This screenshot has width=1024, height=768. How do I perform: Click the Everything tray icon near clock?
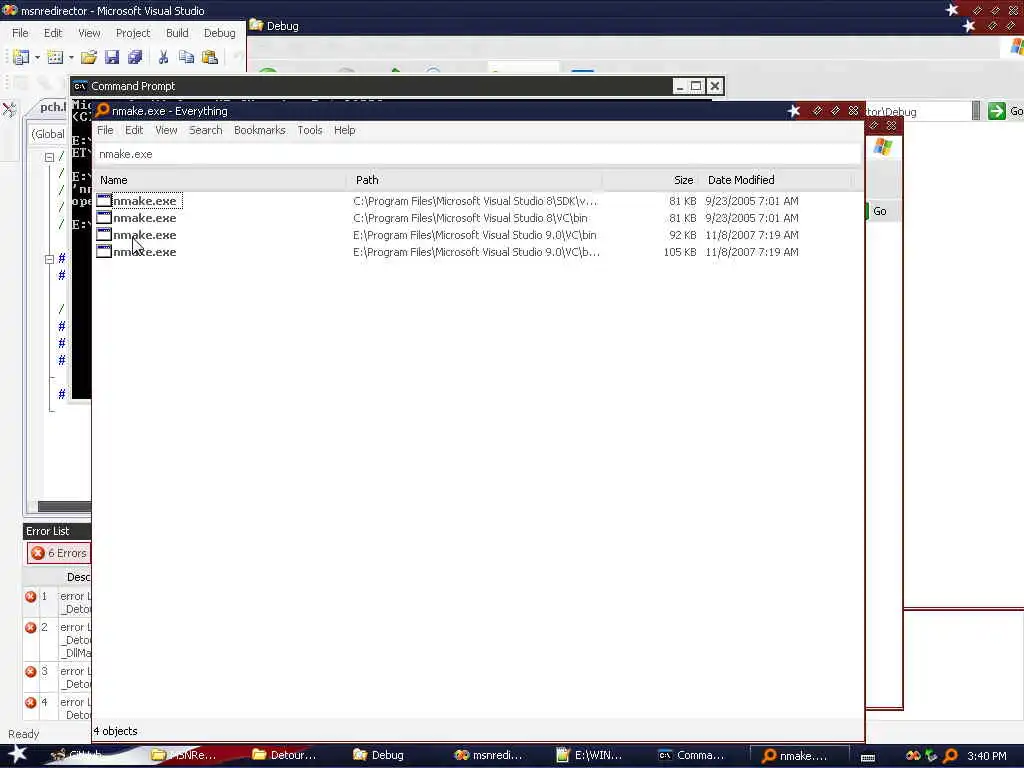950,756
